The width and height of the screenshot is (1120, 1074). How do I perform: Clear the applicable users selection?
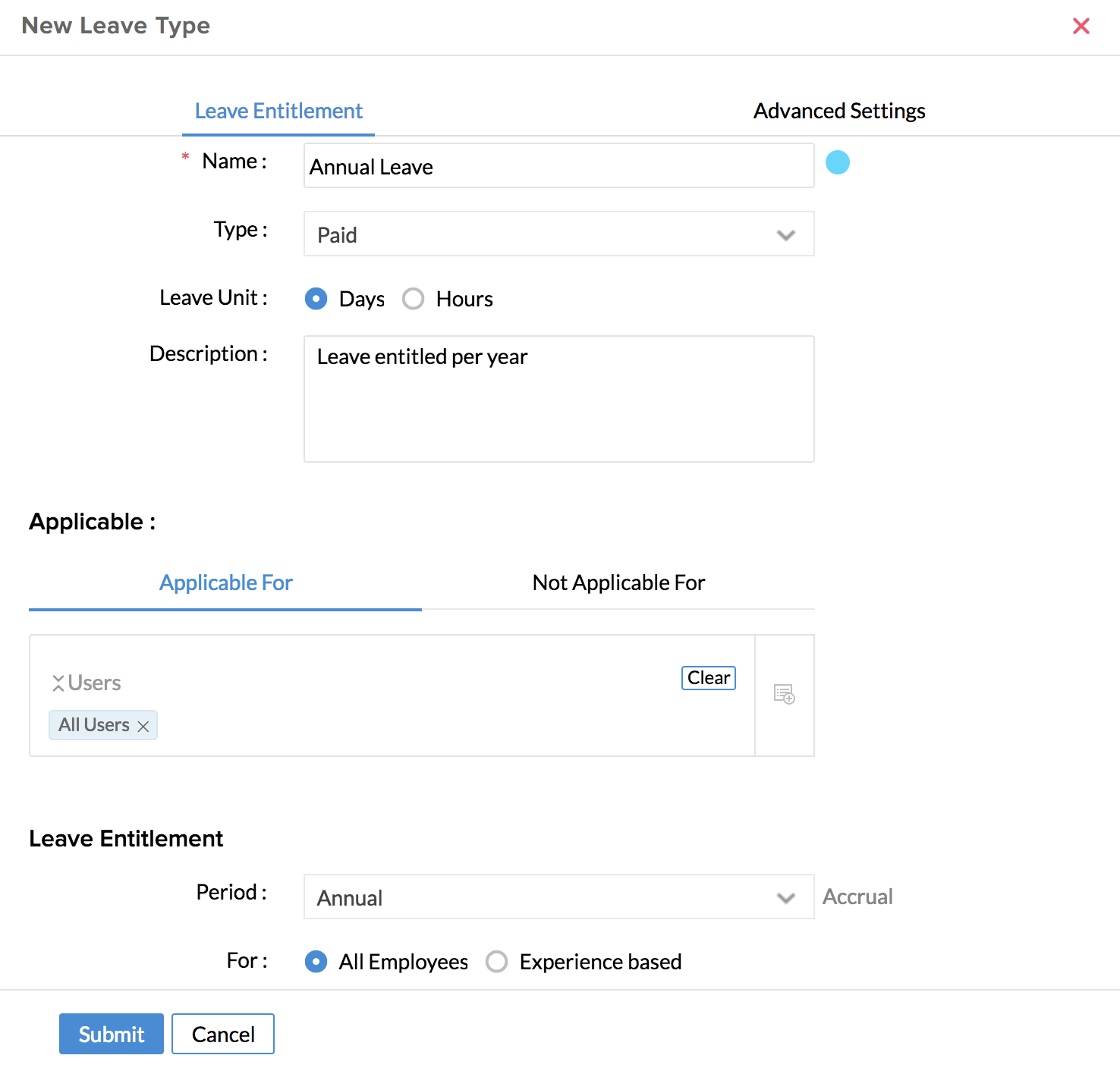pos(709,677)
